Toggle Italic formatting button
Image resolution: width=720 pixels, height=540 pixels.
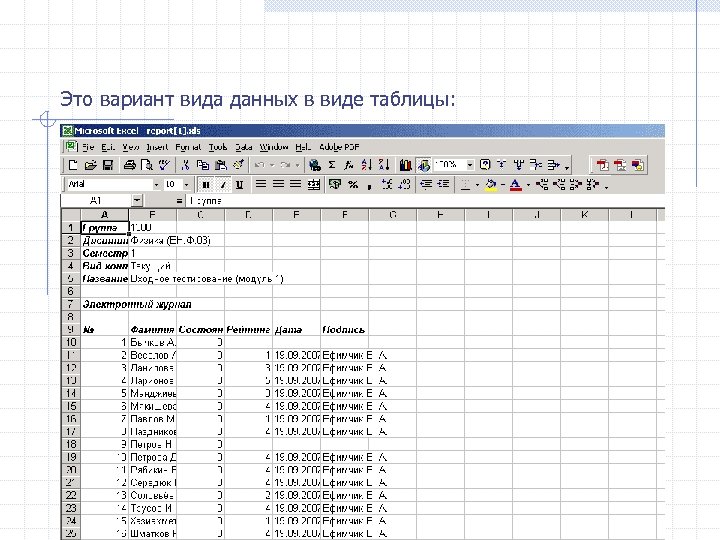(223, 185)
